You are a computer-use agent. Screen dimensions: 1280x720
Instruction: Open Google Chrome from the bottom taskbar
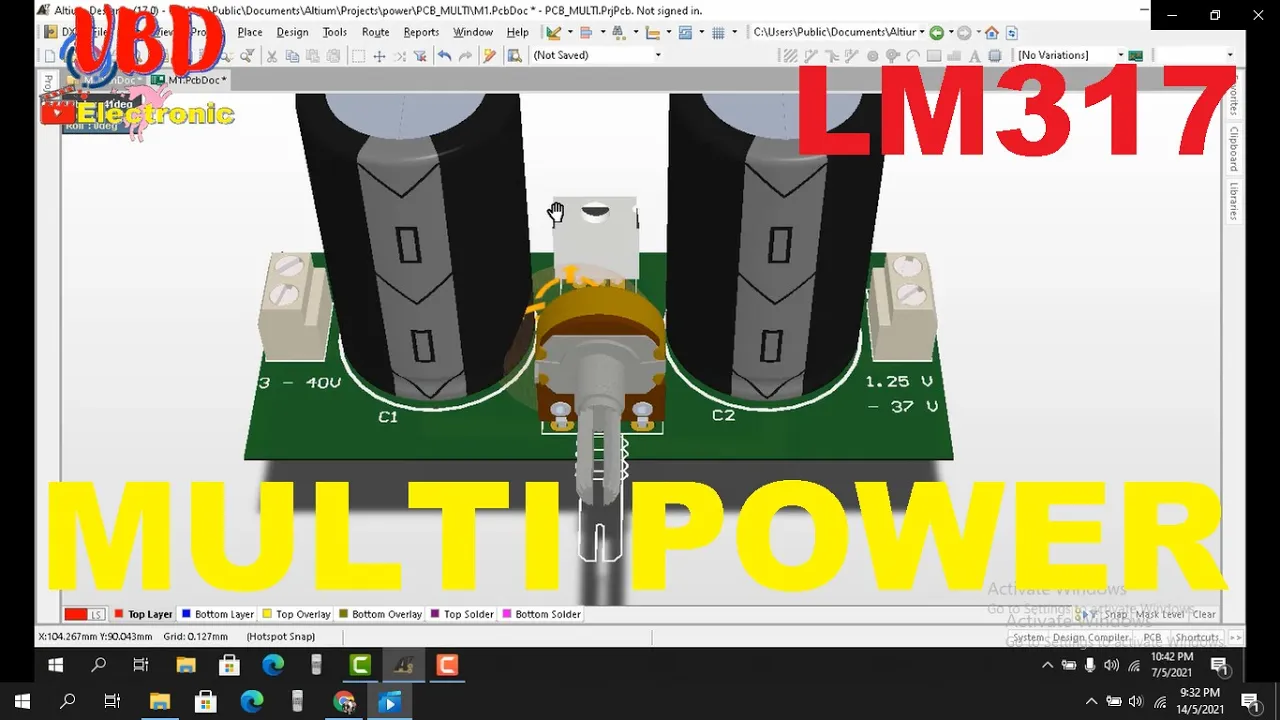coord(344,702)
